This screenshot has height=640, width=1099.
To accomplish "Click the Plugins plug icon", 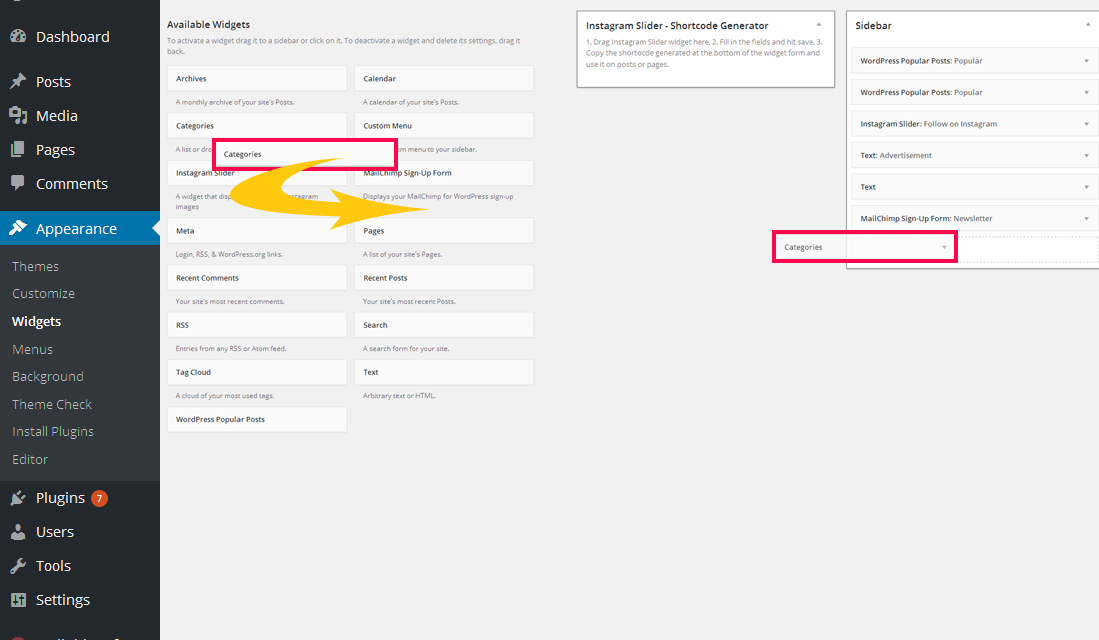I will click(18, 498).
